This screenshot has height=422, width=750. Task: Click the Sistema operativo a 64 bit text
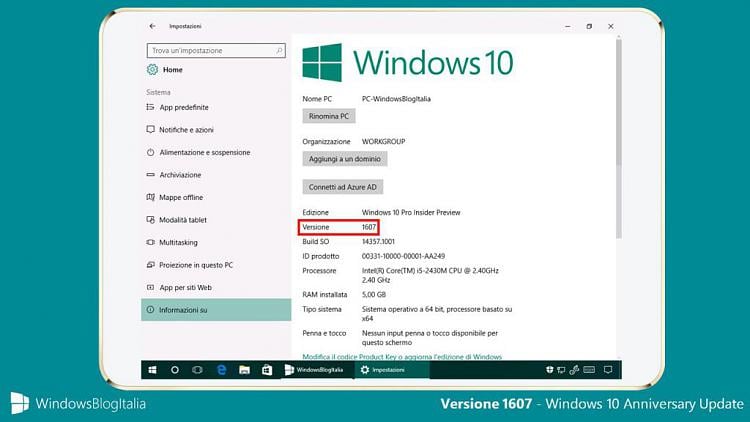[437, 314]
